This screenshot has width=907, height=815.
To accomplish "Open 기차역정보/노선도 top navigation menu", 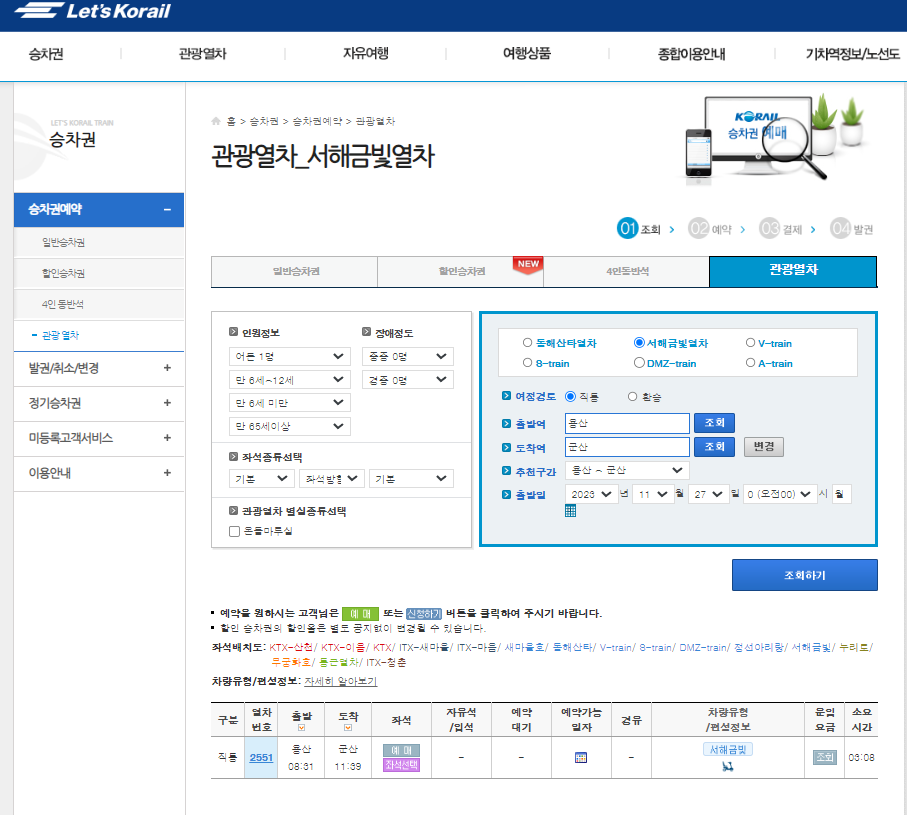I will pyautogui.click(x=853, y=54).
